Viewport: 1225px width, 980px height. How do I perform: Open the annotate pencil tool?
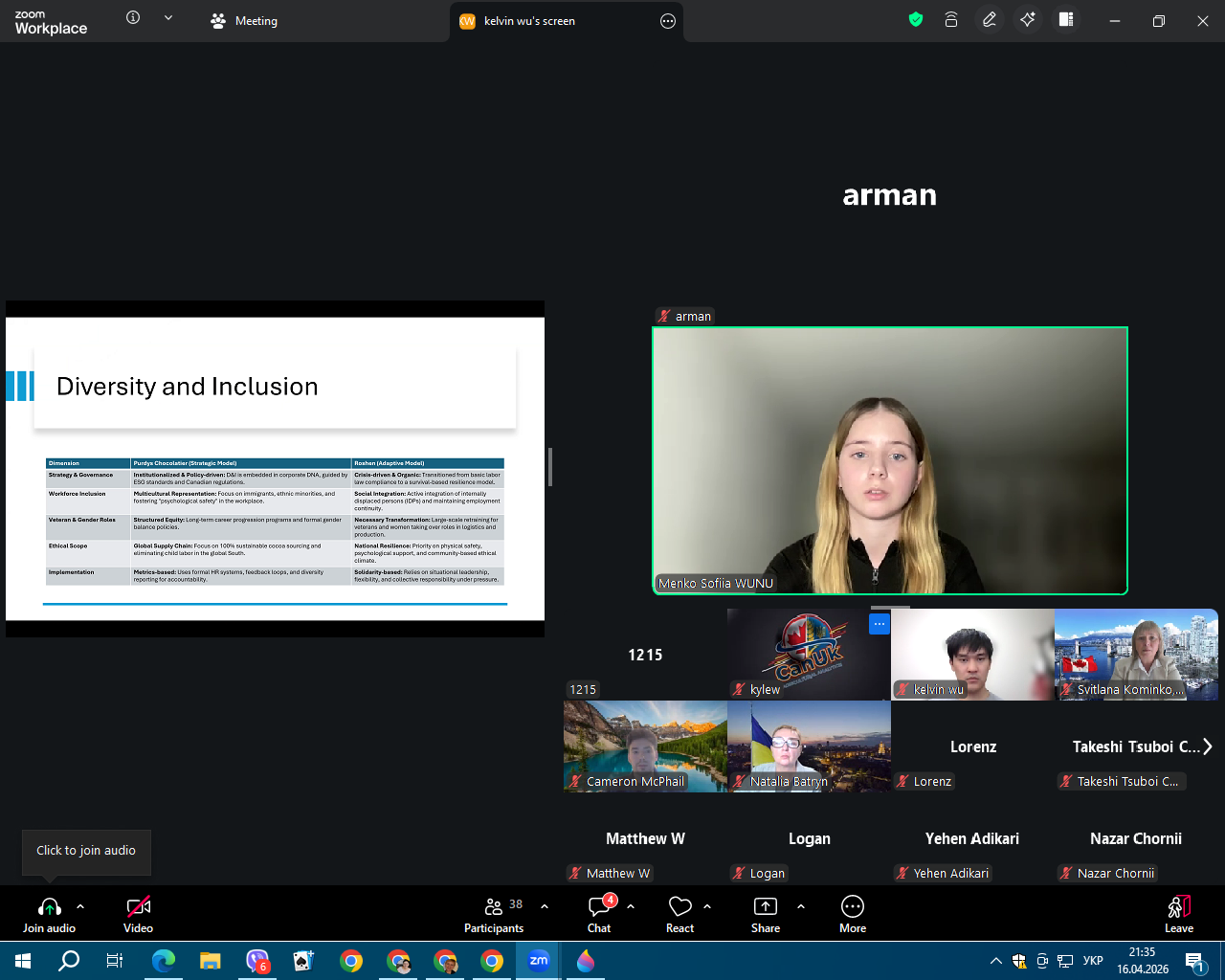[990, 20]
